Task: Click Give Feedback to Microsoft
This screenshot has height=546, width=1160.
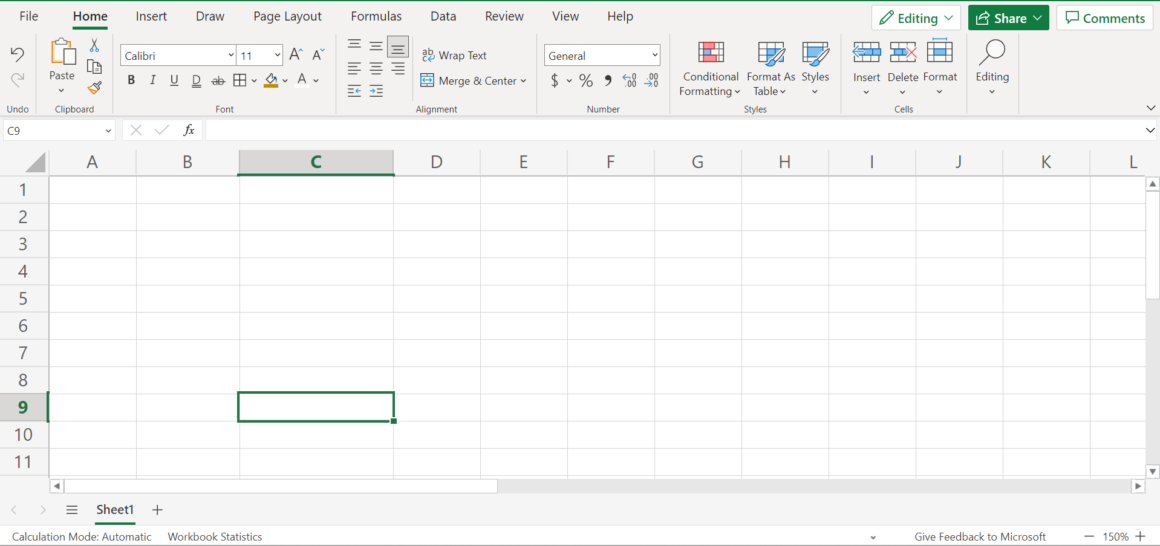Action: 980,537
